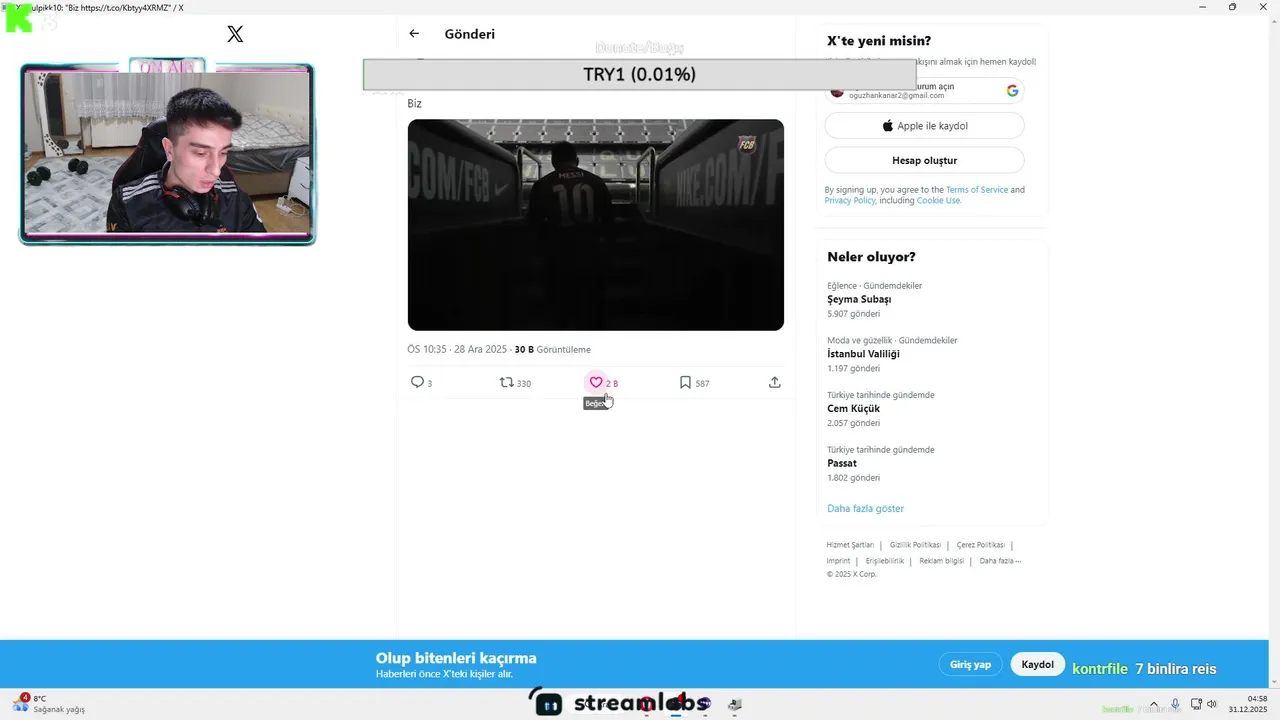
Task: Click the Daha fazla göster link
Action: coord(865,508)
